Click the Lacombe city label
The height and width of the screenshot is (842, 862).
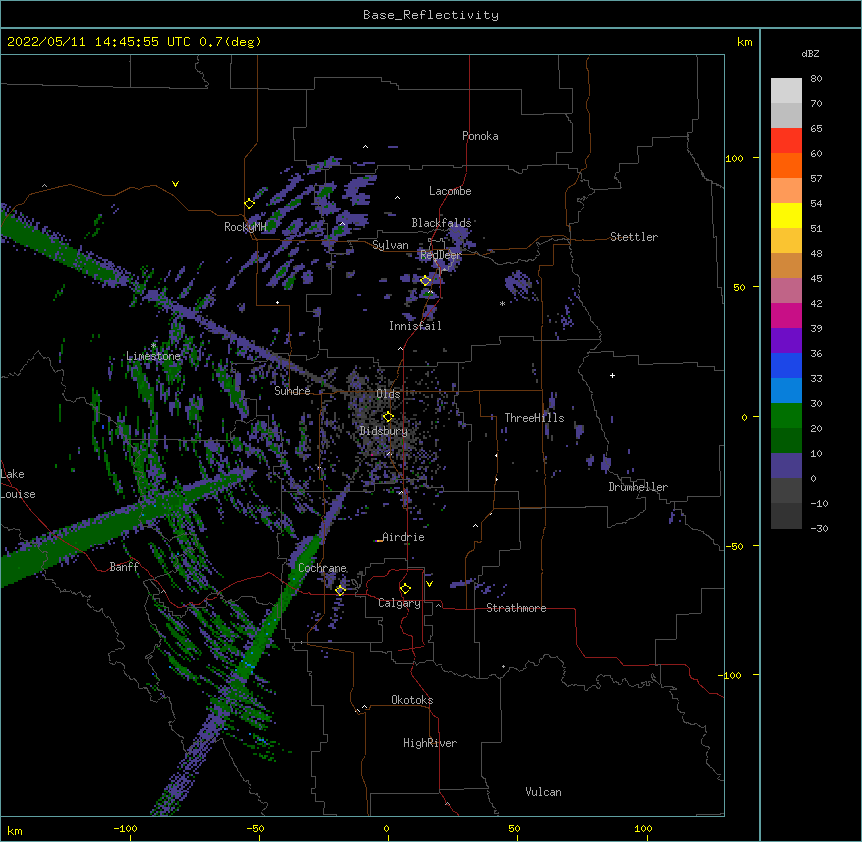tap(450, 191)
